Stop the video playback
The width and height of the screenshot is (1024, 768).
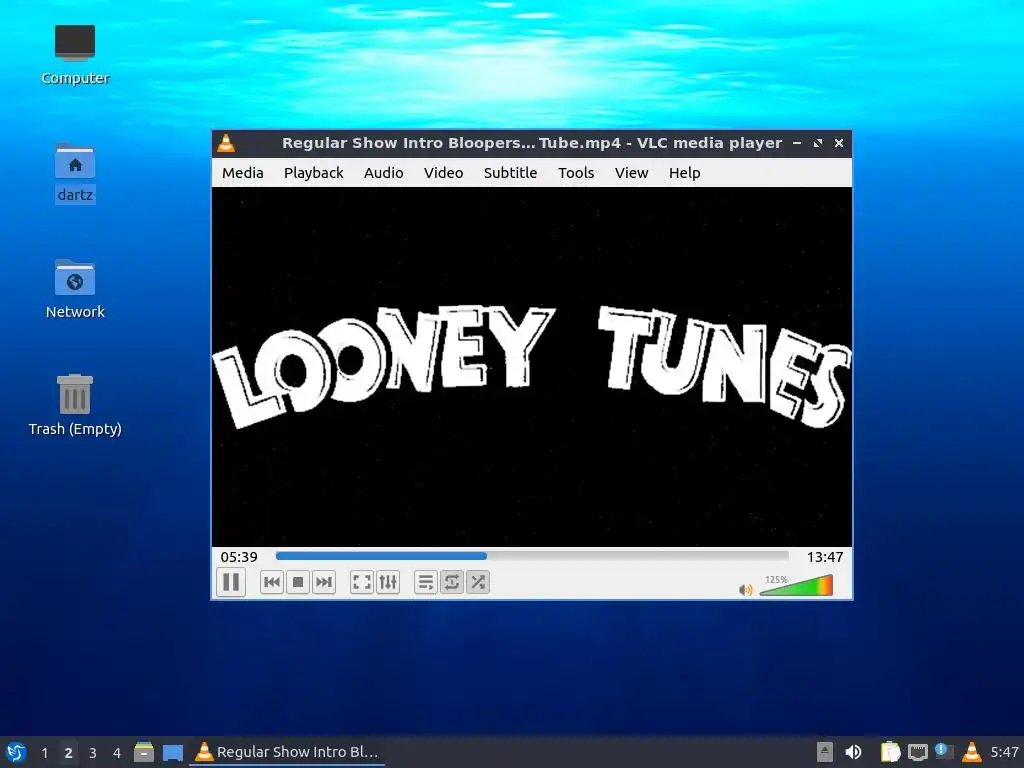(x=298, y=582)
